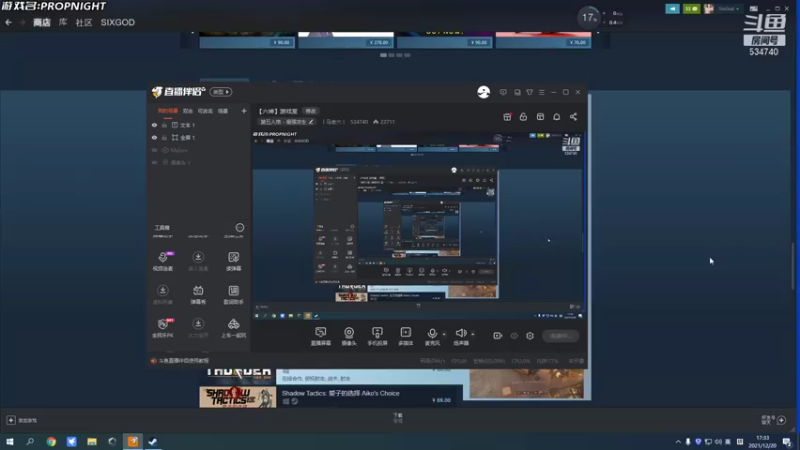This screenshot has height=450, width=800.
Task: Open the 社区 community tab in Steam
Action: 84,22
